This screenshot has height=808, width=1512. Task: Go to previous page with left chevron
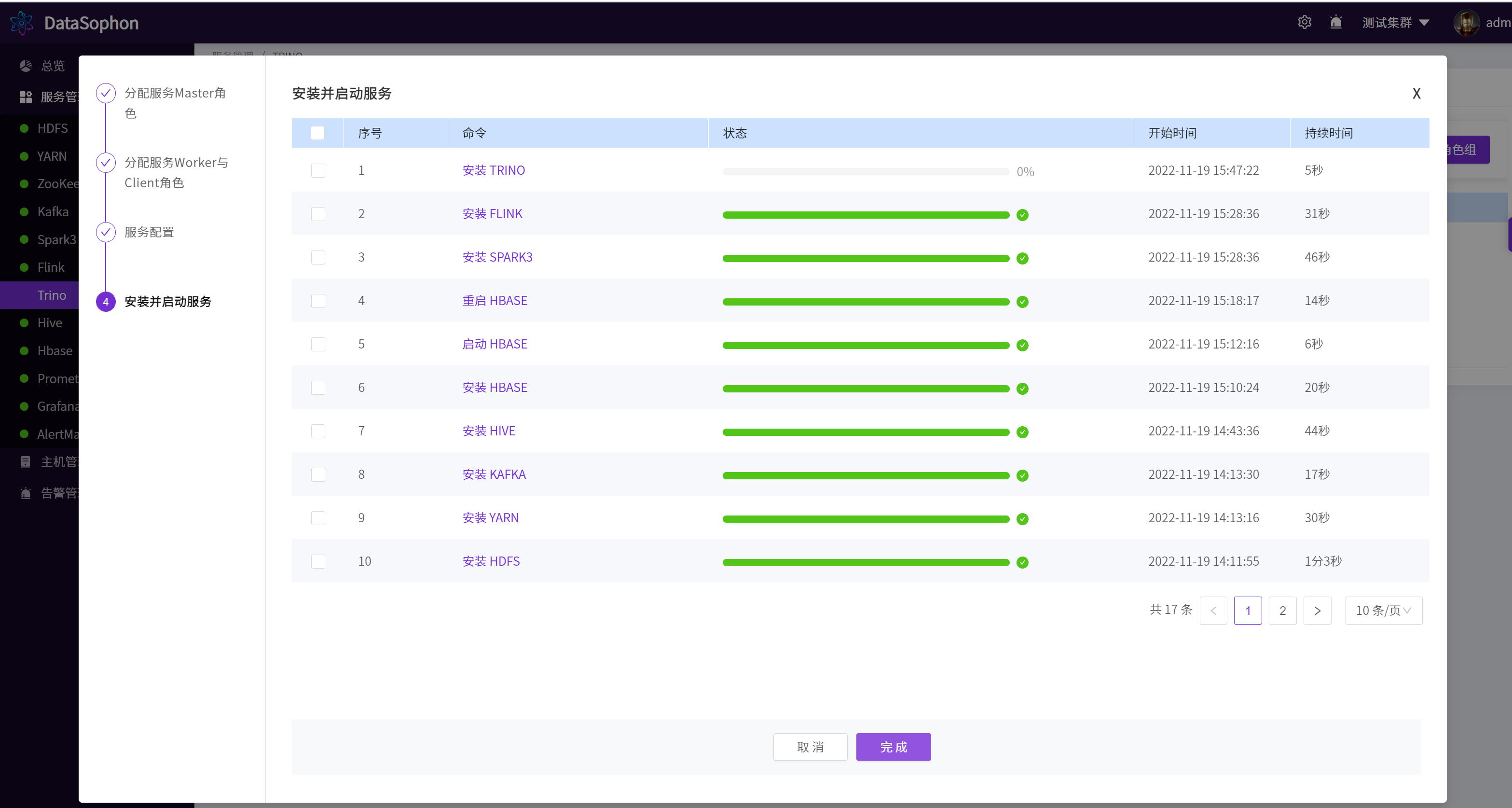pyautogui.click(x=1213, y=611)
